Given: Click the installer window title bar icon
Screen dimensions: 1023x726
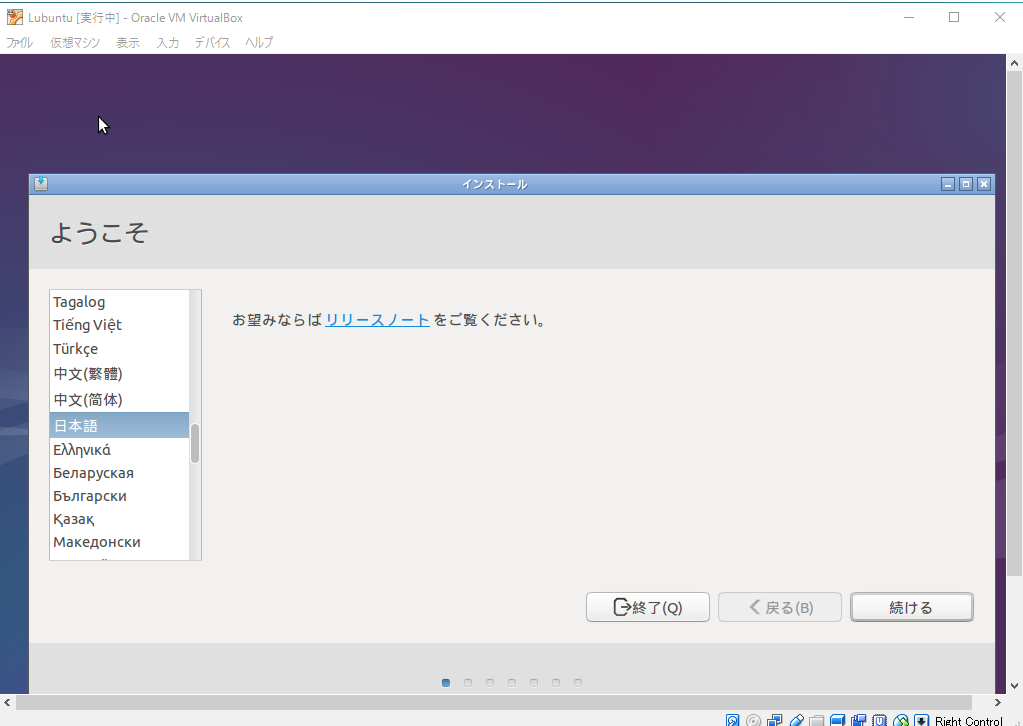Looking at the screenshot, I should 41,183.
